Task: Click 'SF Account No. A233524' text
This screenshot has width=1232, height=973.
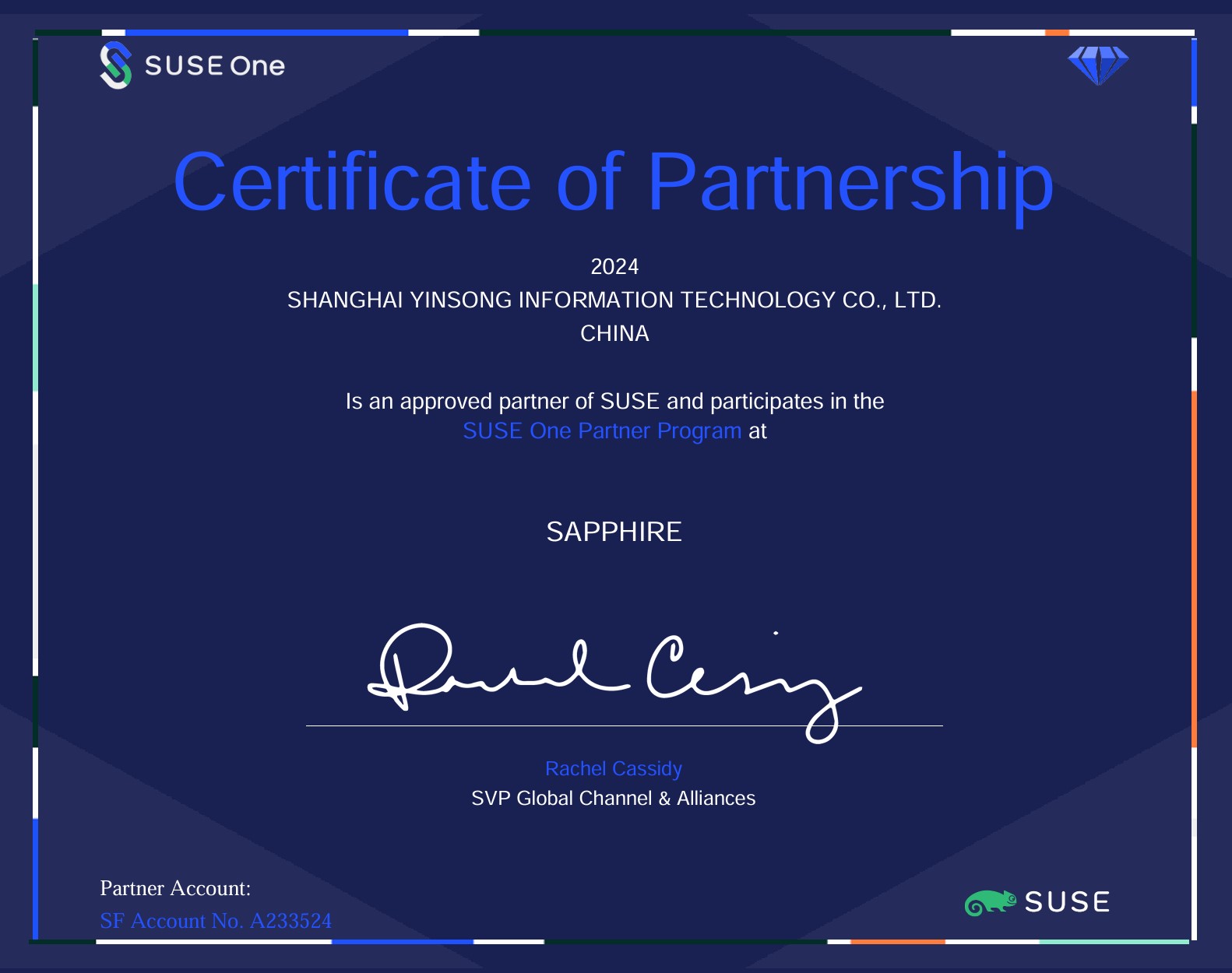Action: [216, 921]
